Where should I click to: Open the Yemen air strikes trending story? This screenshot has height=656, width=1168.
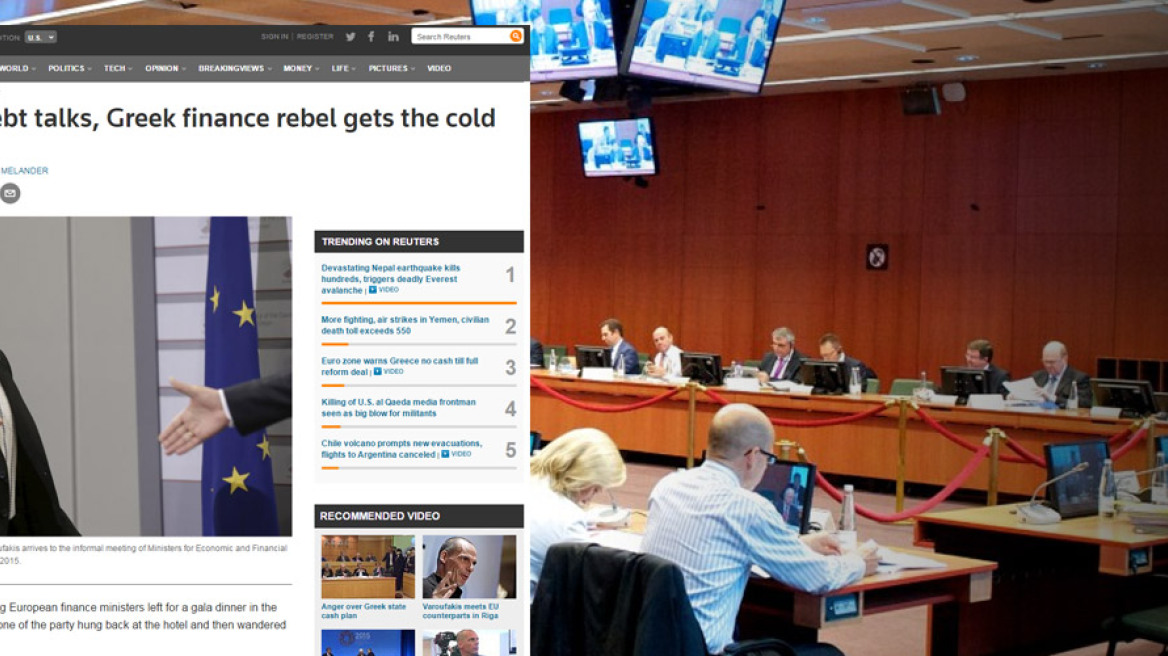click(405, 325)
